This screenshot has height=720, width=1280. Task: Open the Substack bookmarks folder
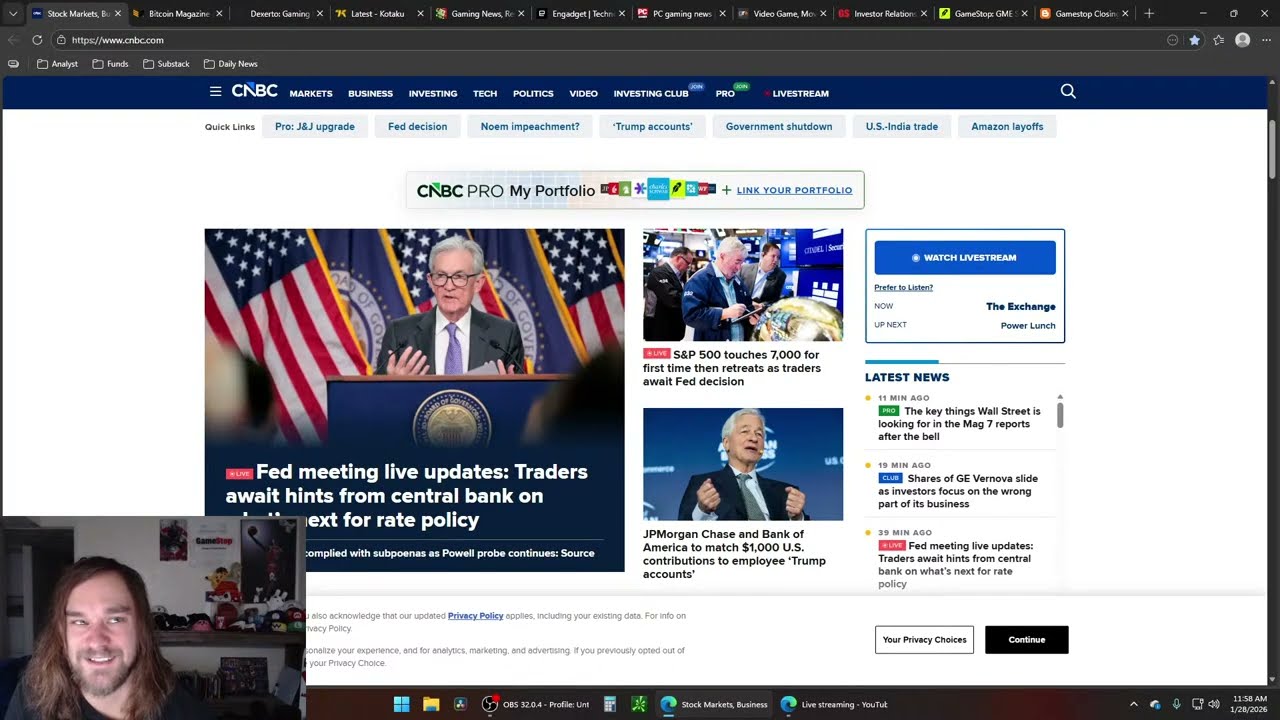pyautogui.click(x=166, y=64)
